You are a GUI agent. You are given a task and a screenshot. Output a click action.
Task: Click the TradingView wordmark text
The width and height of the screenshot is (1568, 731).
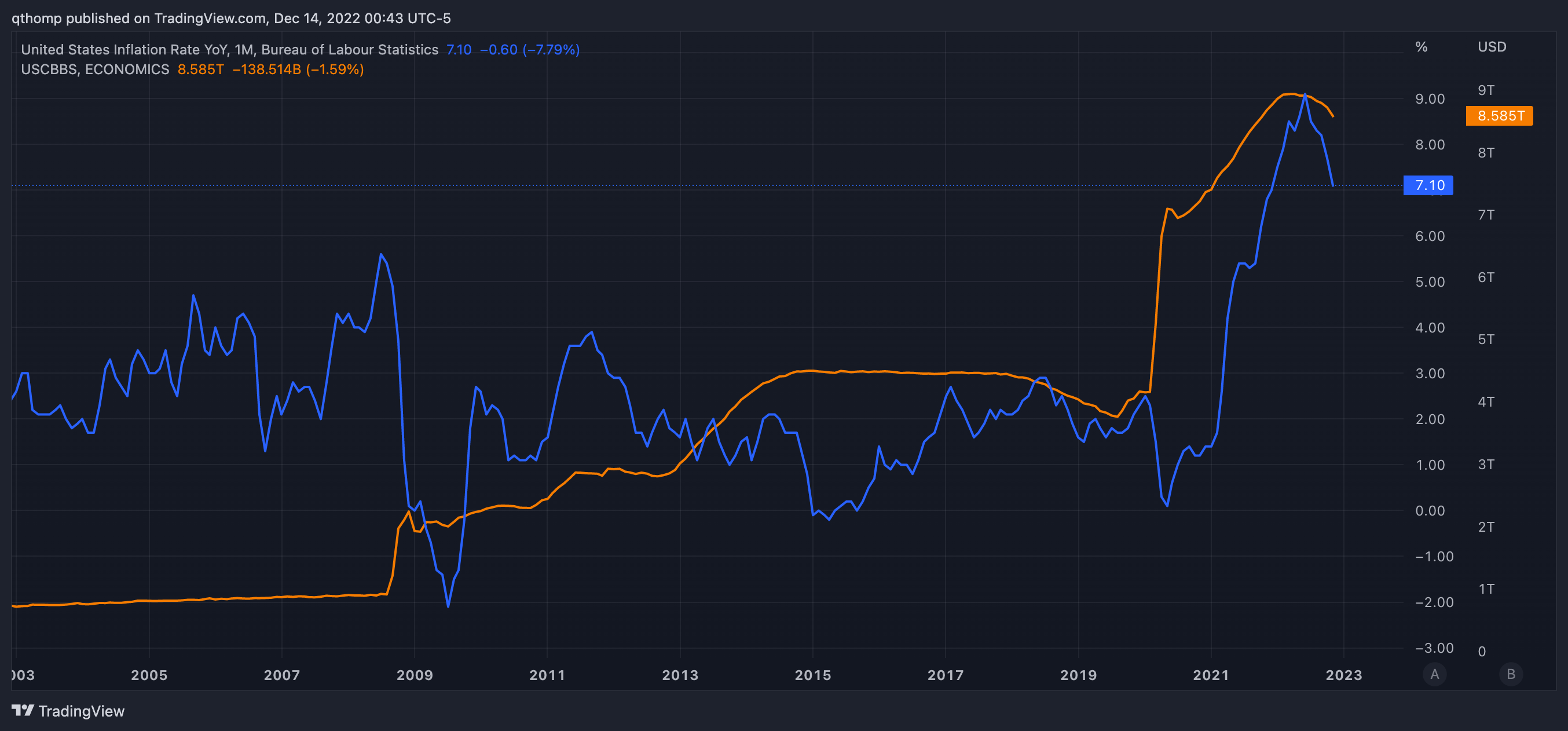tap(82, 711)
